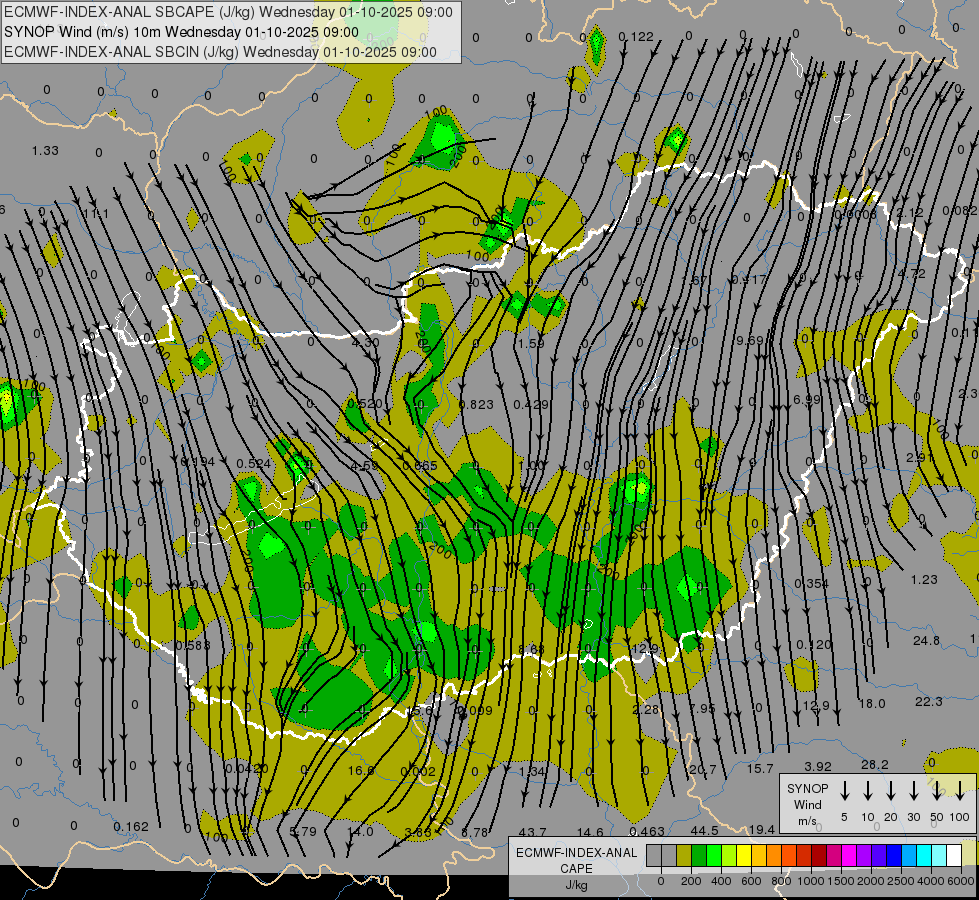Click the '1000' tick in CAPE legend
This screenshot has height=900, width=979.
[810, 881]
